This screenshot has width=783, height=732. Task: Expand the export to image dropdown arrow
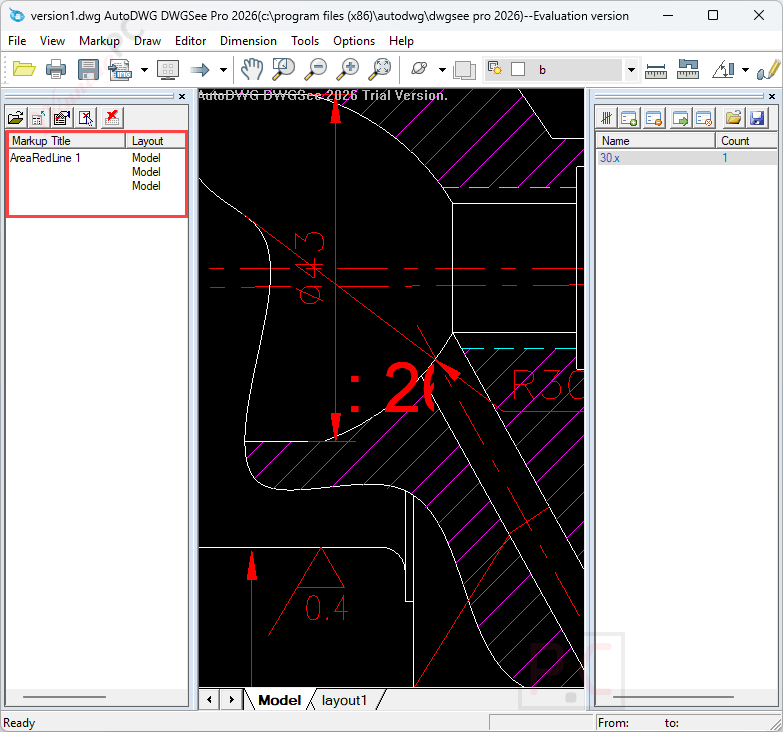coord(144,70)
